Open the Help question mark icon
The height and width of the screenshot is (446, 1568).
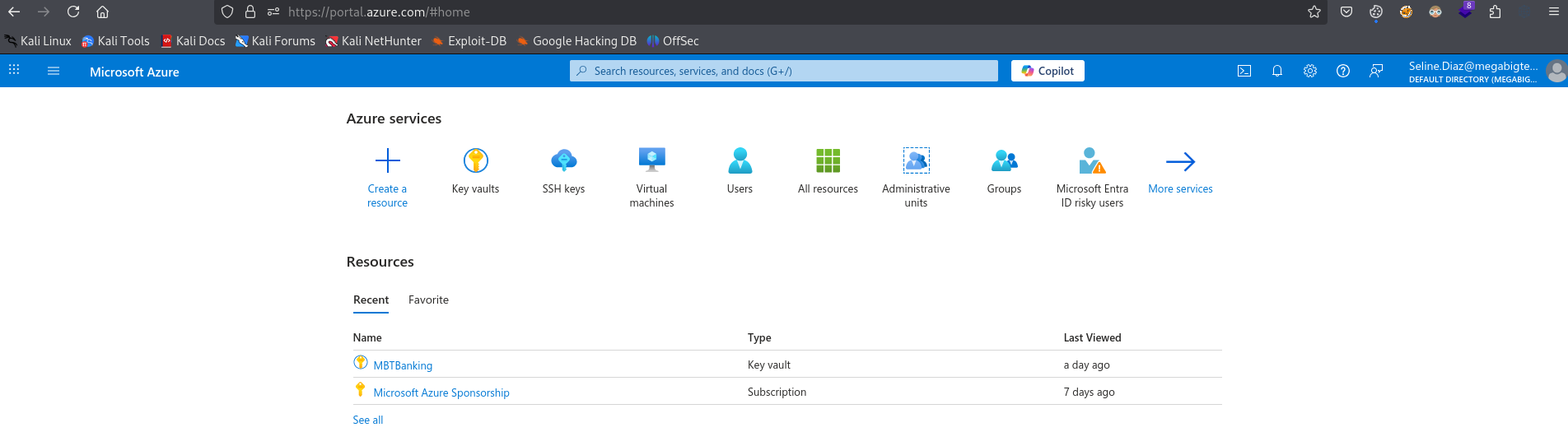[x=1343, y=72]
